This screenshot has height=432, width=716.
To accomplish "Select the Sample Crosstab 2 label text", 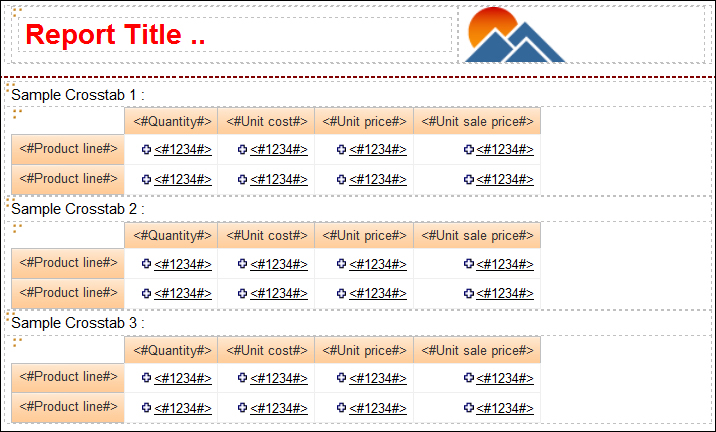I will [x=78, y=209].
